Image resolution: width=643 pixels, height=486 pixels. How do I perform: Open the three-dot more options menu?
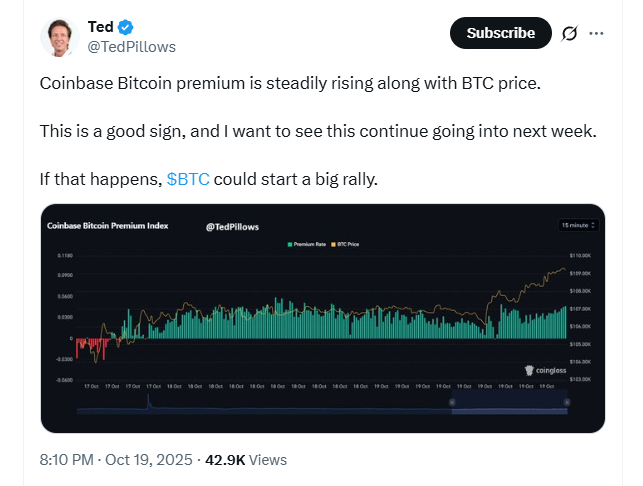pyautogui.click(x=597, y=33)
